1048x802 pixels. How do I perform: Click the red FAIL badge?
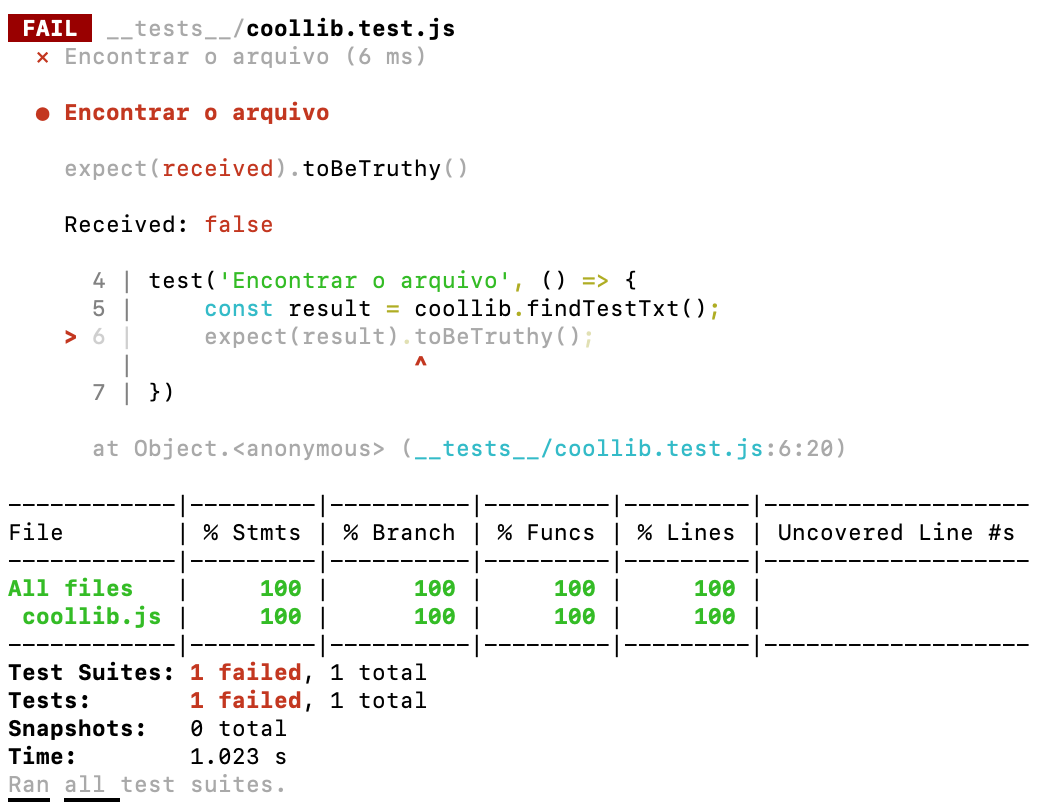(x=49, y=28)
